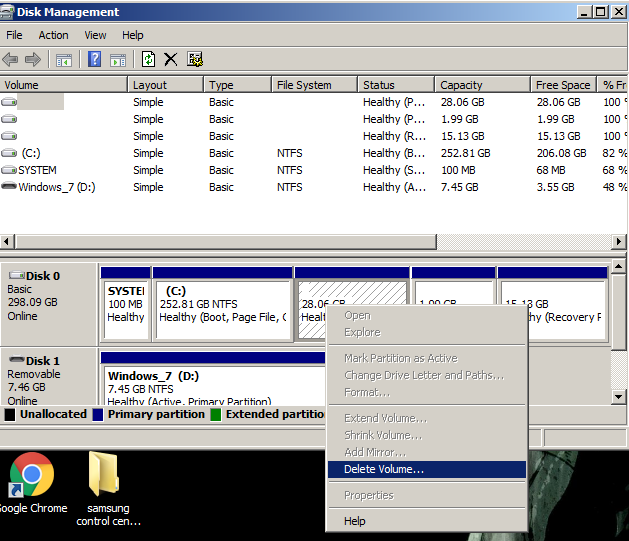Click the 3.55 GB free space cell
The image size is (629, 541).
coord(556,187)
